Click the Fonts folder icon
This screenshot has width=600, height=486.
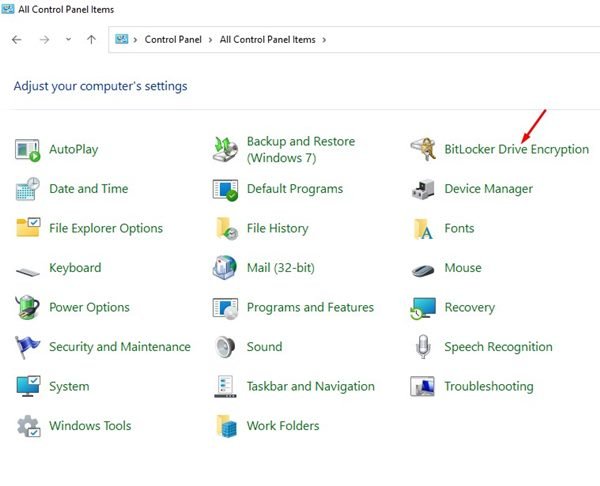[x=423, y=228]
